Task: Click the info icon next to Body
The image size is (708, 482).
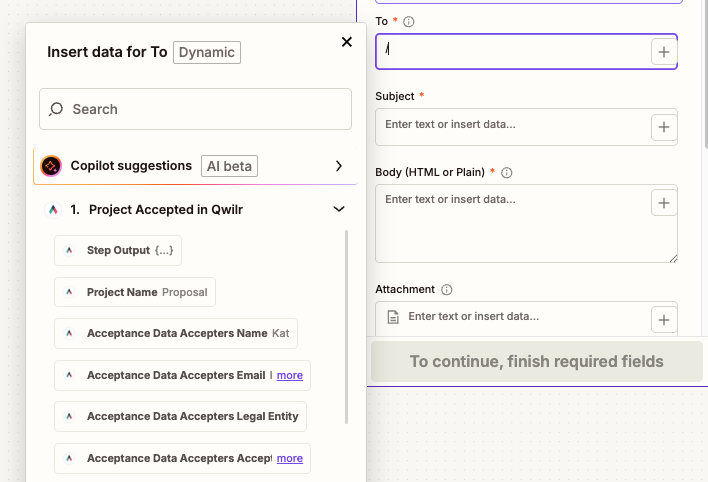Action: tap(507, 172)
